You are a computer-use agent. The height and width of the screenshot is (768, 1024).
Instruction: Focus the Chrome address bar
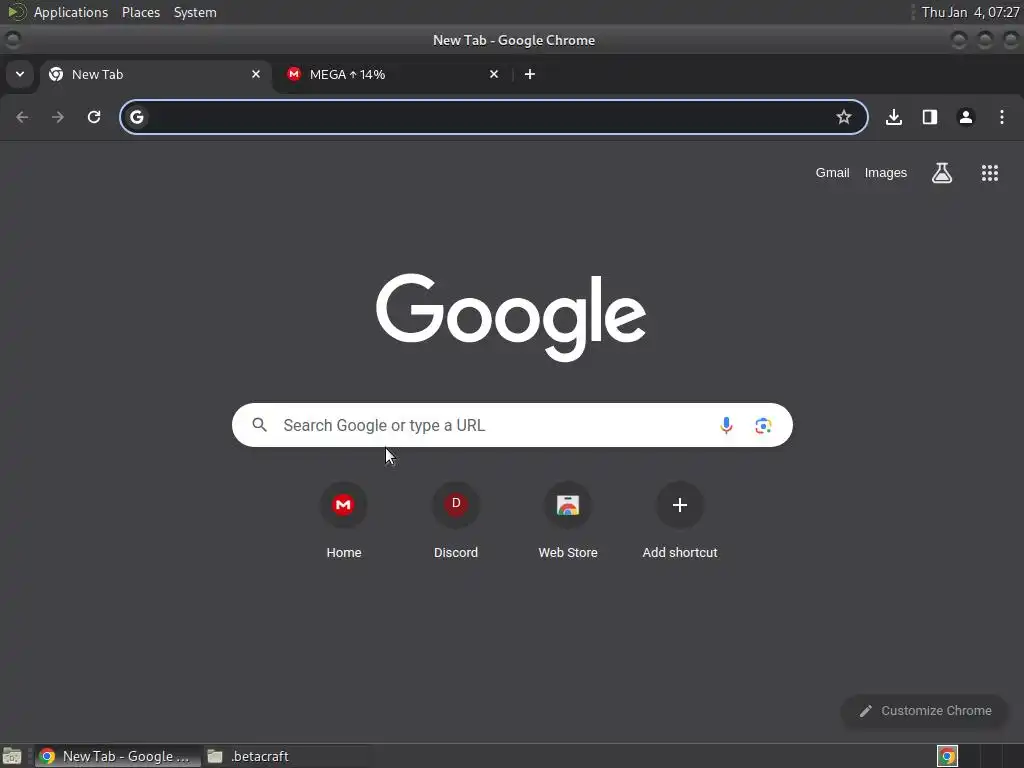(x=494, y=117)
